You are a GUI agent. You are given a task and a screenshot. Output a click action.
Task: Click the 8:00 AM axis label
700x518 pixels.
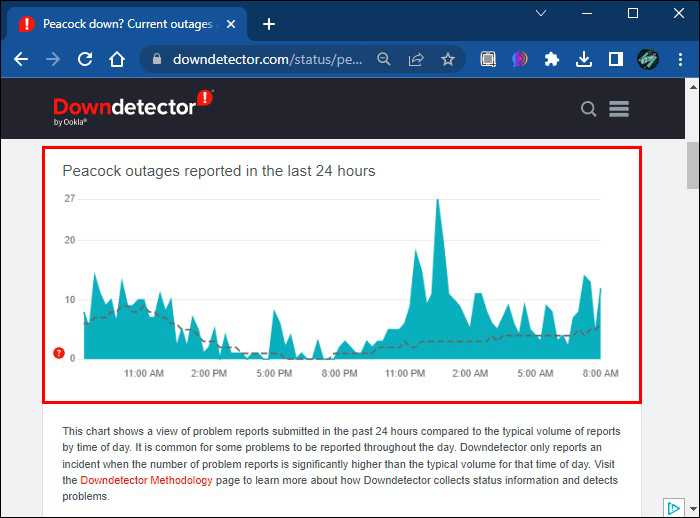(x=600, y=373)
